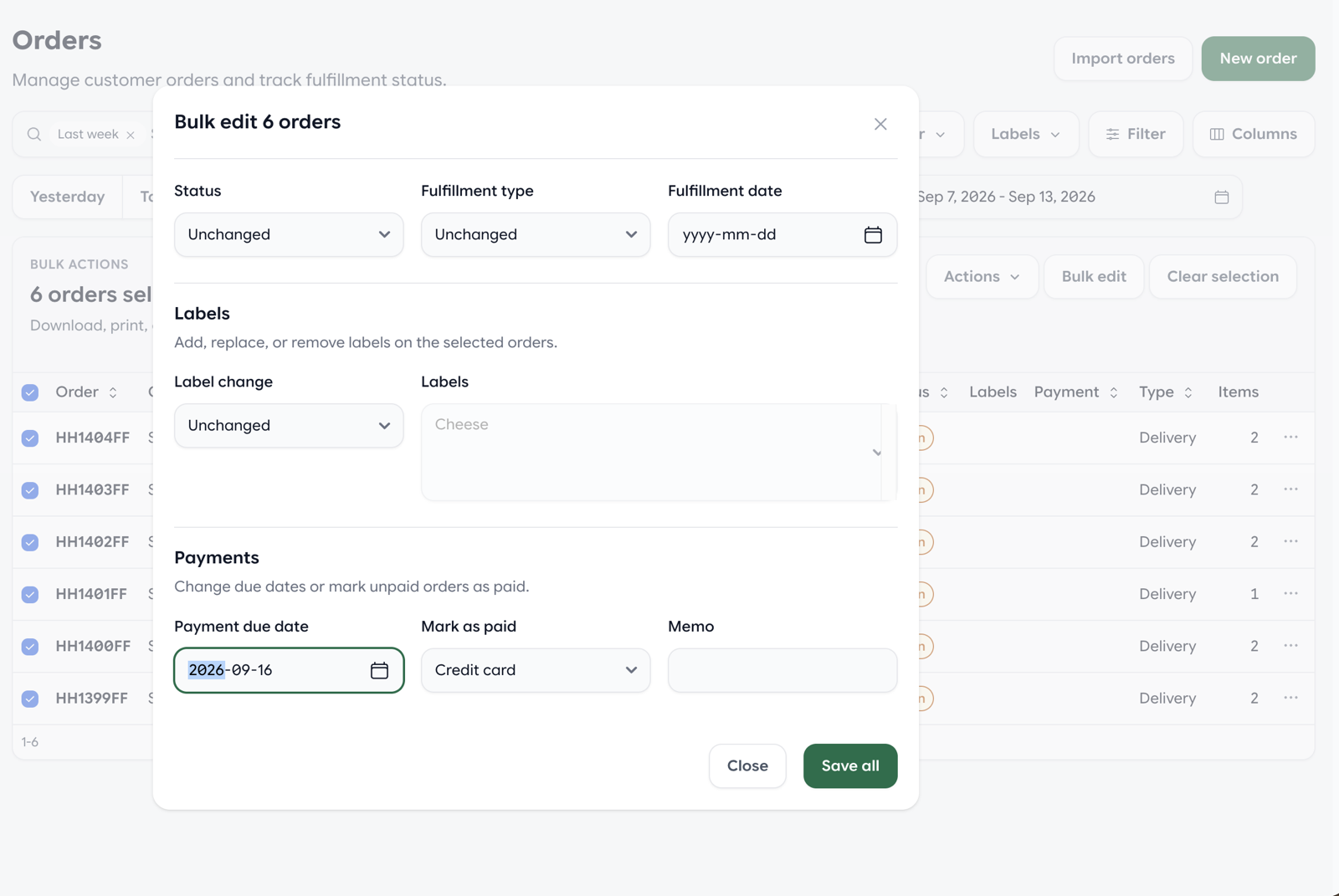Uncheck order HH1403FF checkbox
The height and width of the screenshot is (896, 1339).
click(30, 489)
